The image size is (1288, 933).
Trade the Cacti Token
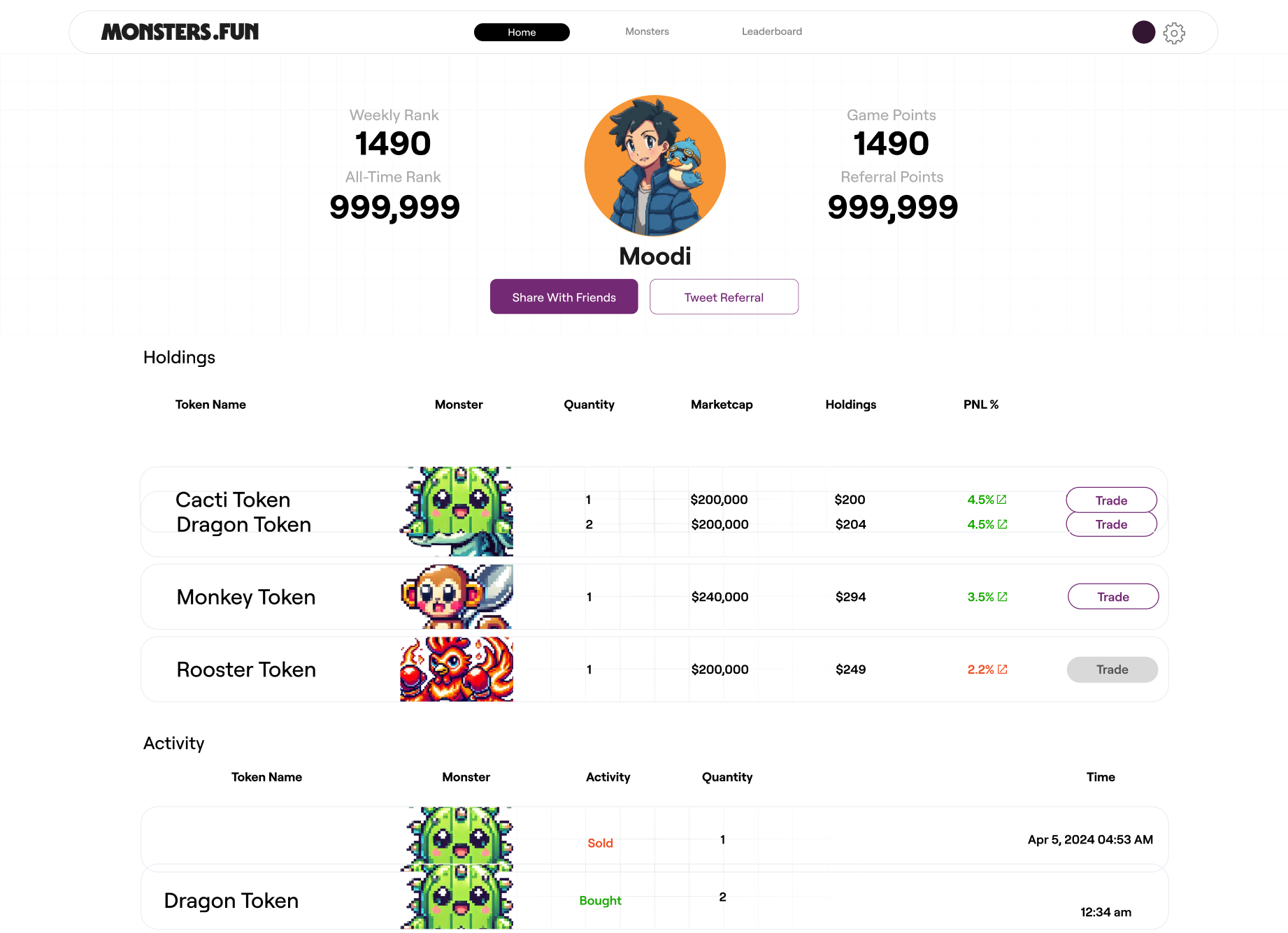coord(1111,500)
